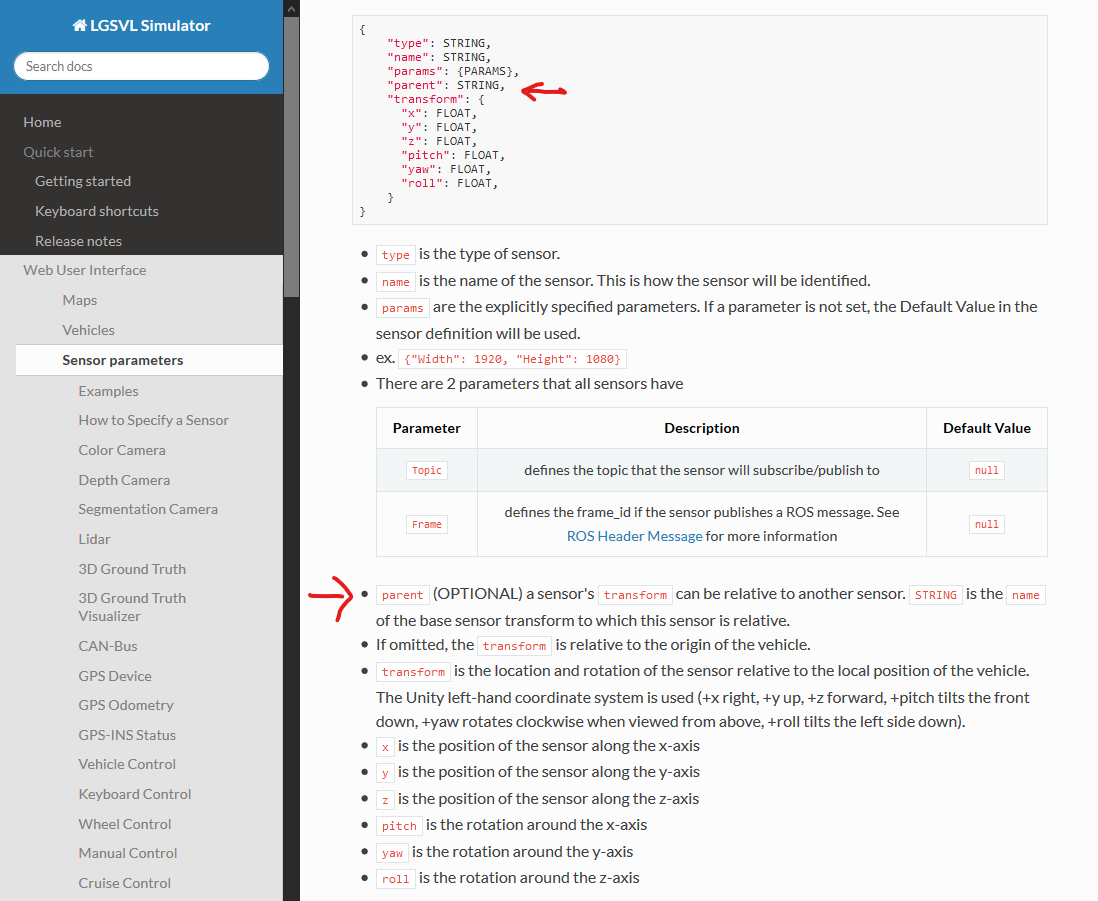This screenshot has height=901, width=1098.
Task: Jump to CAN-Bus section
Action: [x=108, y=646]
